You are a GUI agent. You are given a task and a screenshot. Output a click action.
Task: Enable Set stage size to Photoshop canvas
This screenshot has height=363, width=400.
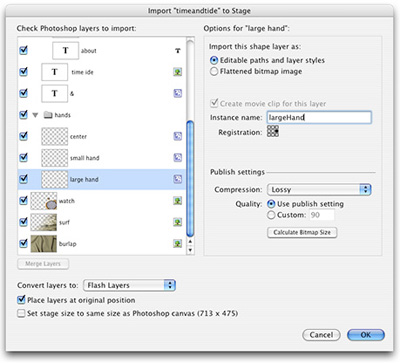click(x=21, y=313)
